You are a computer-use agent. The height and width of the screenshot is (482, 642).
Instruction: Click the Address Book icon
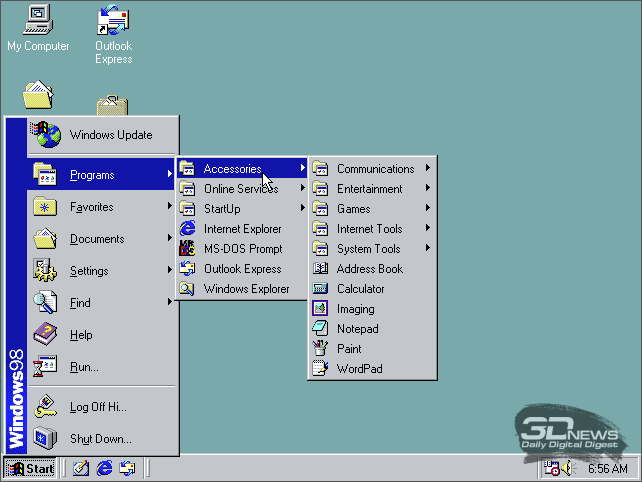click(x=320, y=268)
